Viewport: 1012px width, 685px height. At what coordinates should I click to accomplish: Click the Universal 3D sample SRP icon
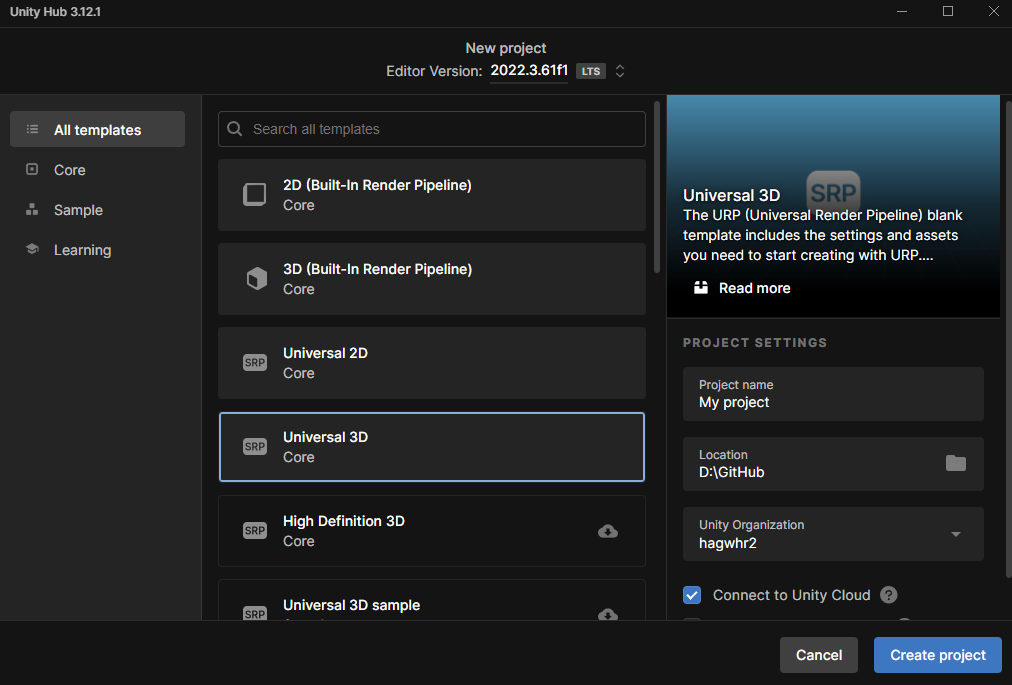(x=254, y=613)
